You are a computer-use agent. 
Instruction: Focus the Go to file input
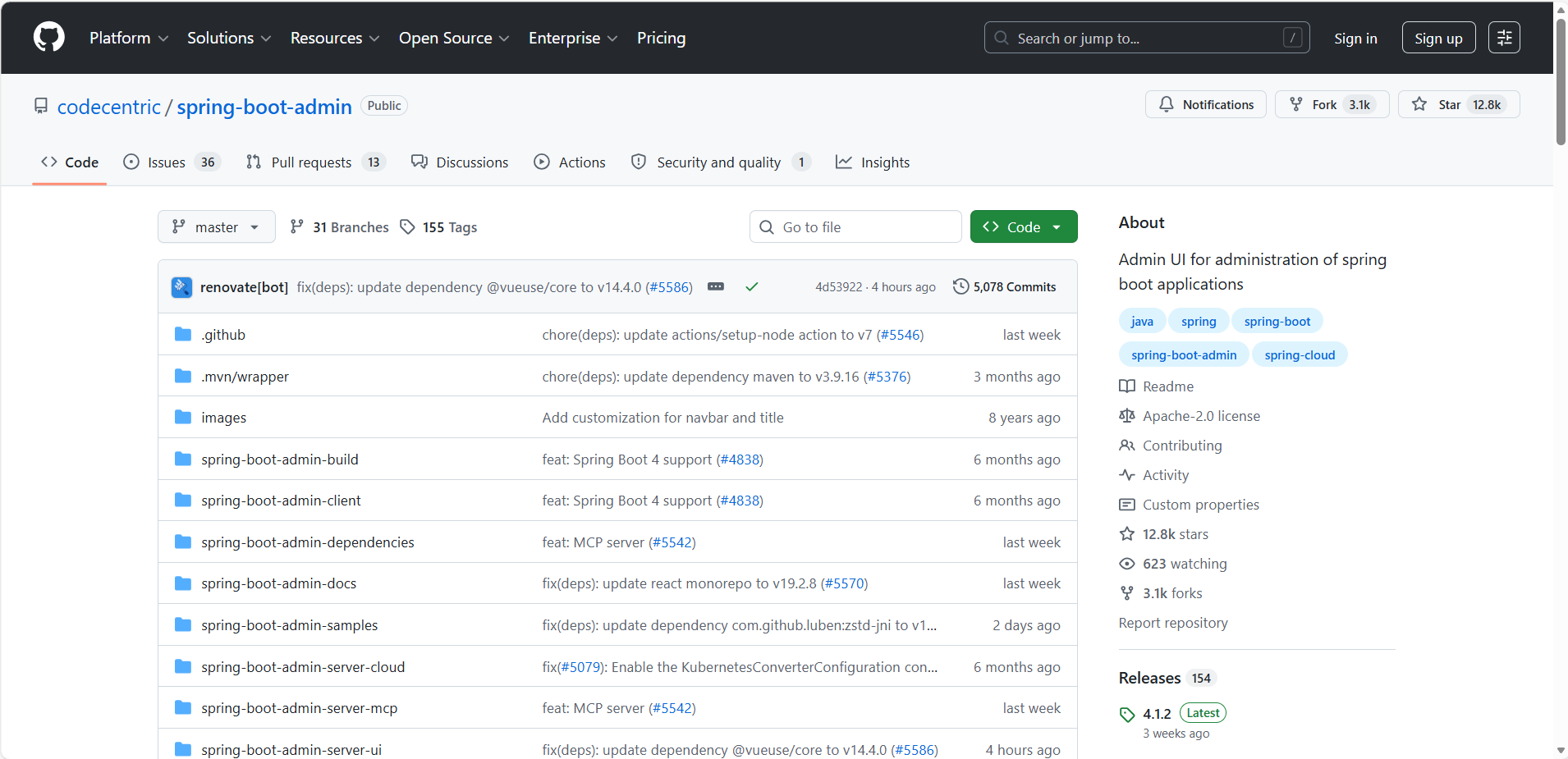[x=855, y=226]
